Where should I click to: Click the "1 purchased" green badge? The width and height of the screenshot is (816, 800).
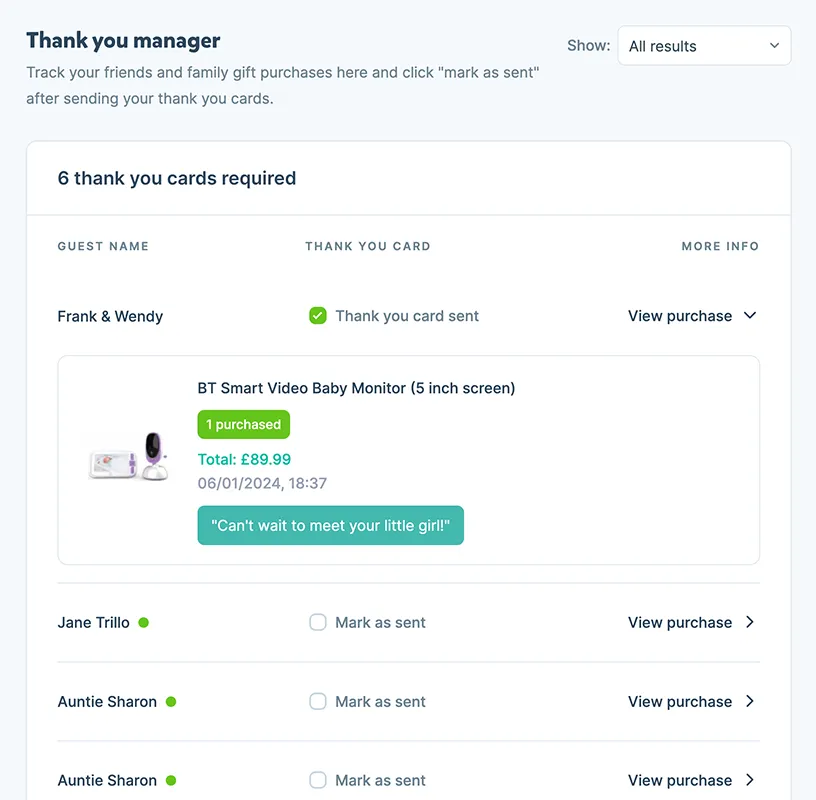pos(243,424)
